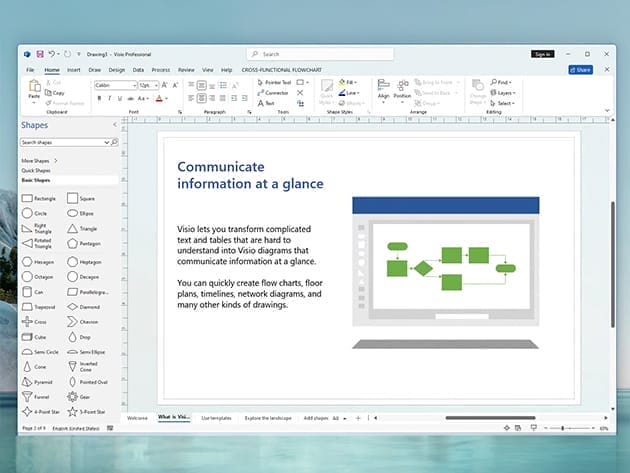Screen dimensions: 630x473
Task: Open the font name dropdown (Calibri)
Action: (115, 86)
